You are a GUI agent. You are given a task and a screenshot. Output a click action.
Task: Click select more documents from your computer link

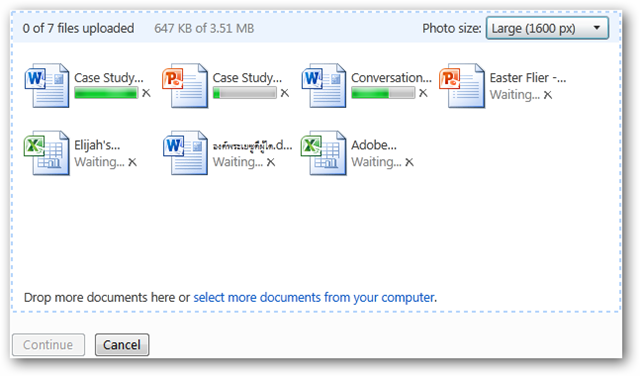coord(313,297)
